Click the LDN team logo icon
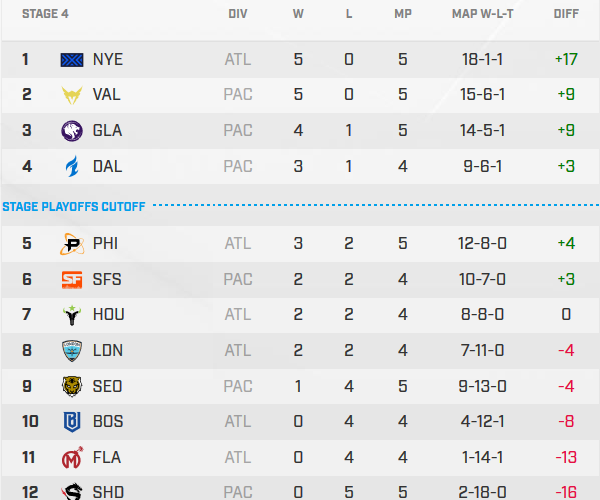 point(73,350)
